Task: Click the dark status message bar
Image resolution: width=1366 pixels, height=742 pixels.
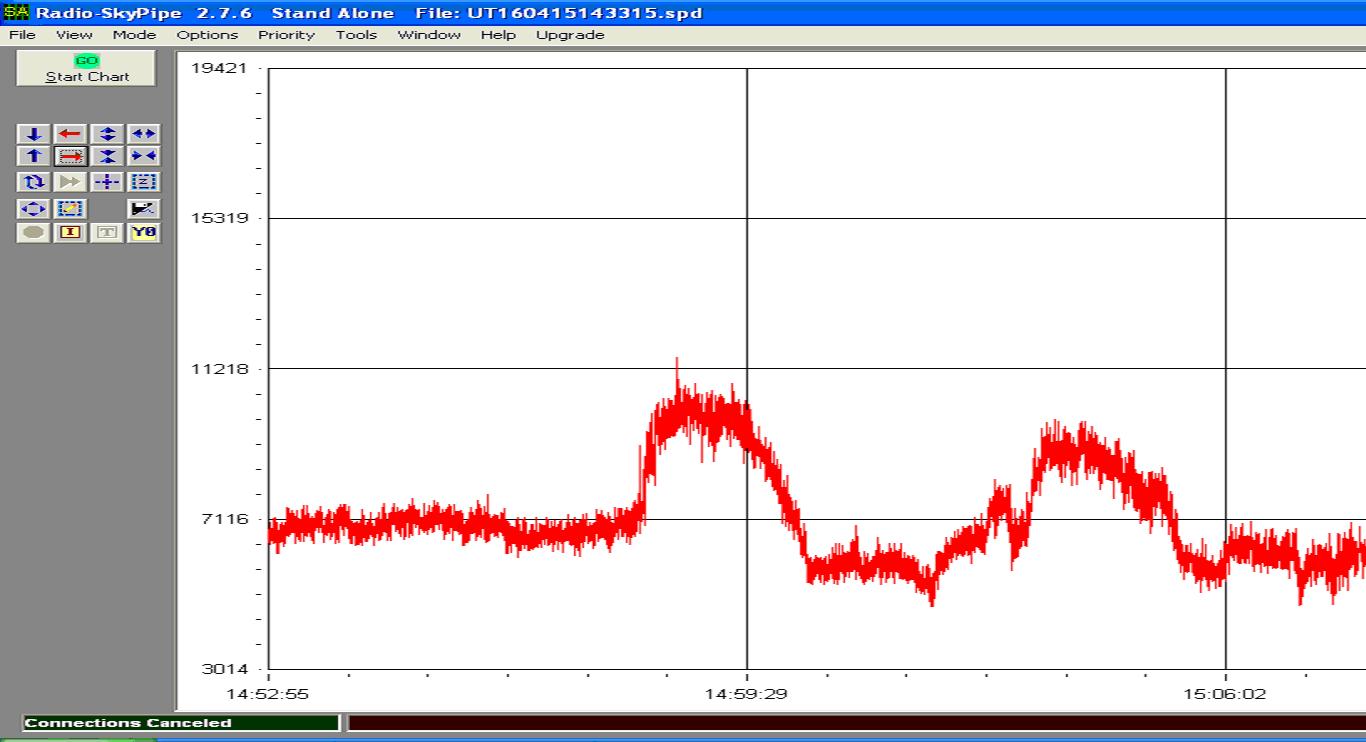Action: coord(857,723)
